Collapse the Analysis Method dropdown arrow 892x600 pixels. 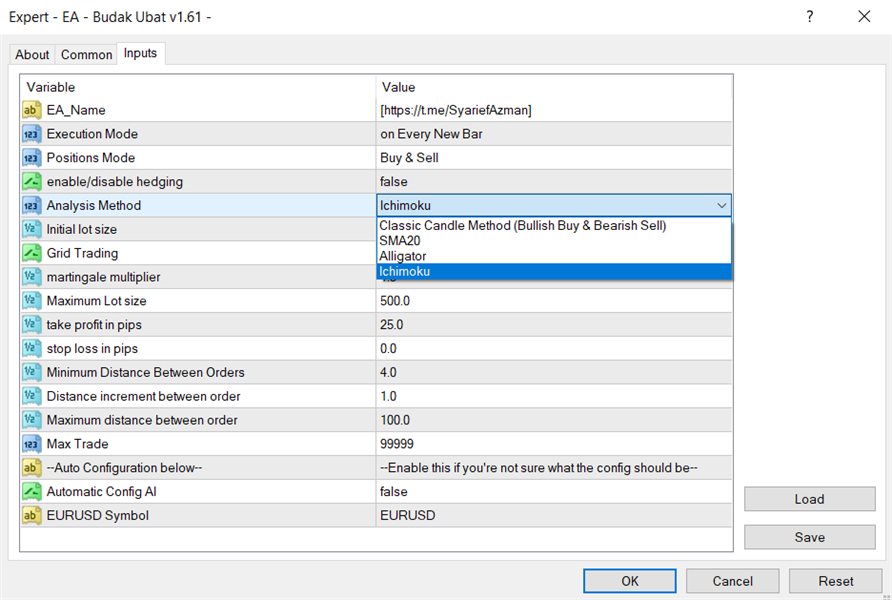[x=722, y=206]
